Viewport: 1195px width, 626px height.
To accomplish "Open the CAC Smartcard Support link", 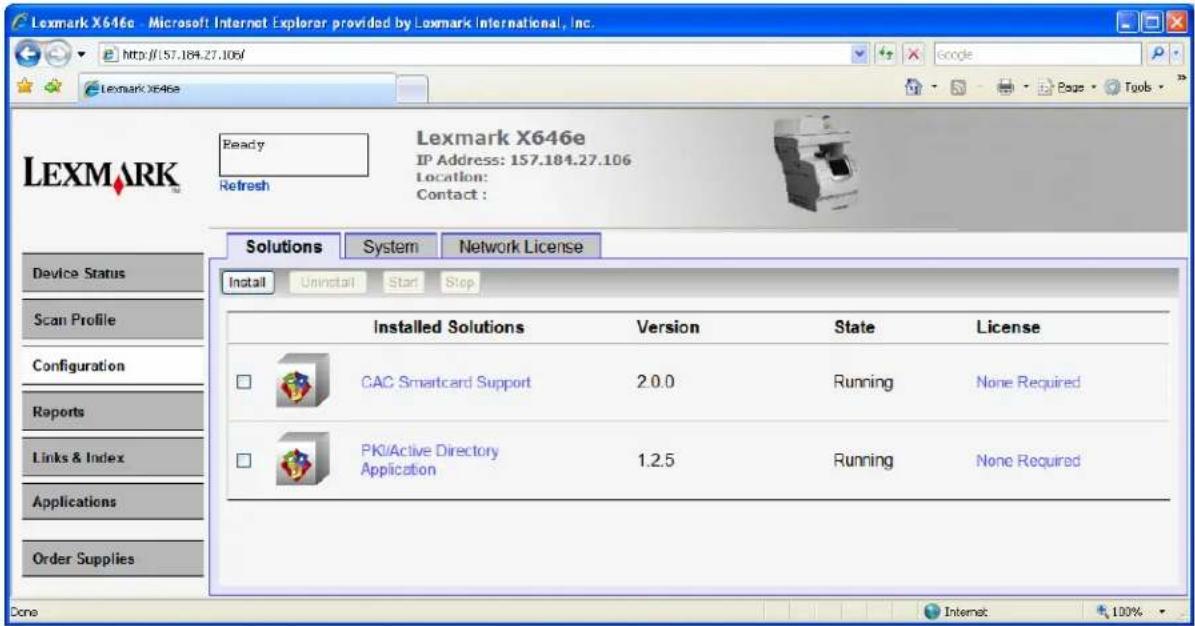I will (446, 382).
